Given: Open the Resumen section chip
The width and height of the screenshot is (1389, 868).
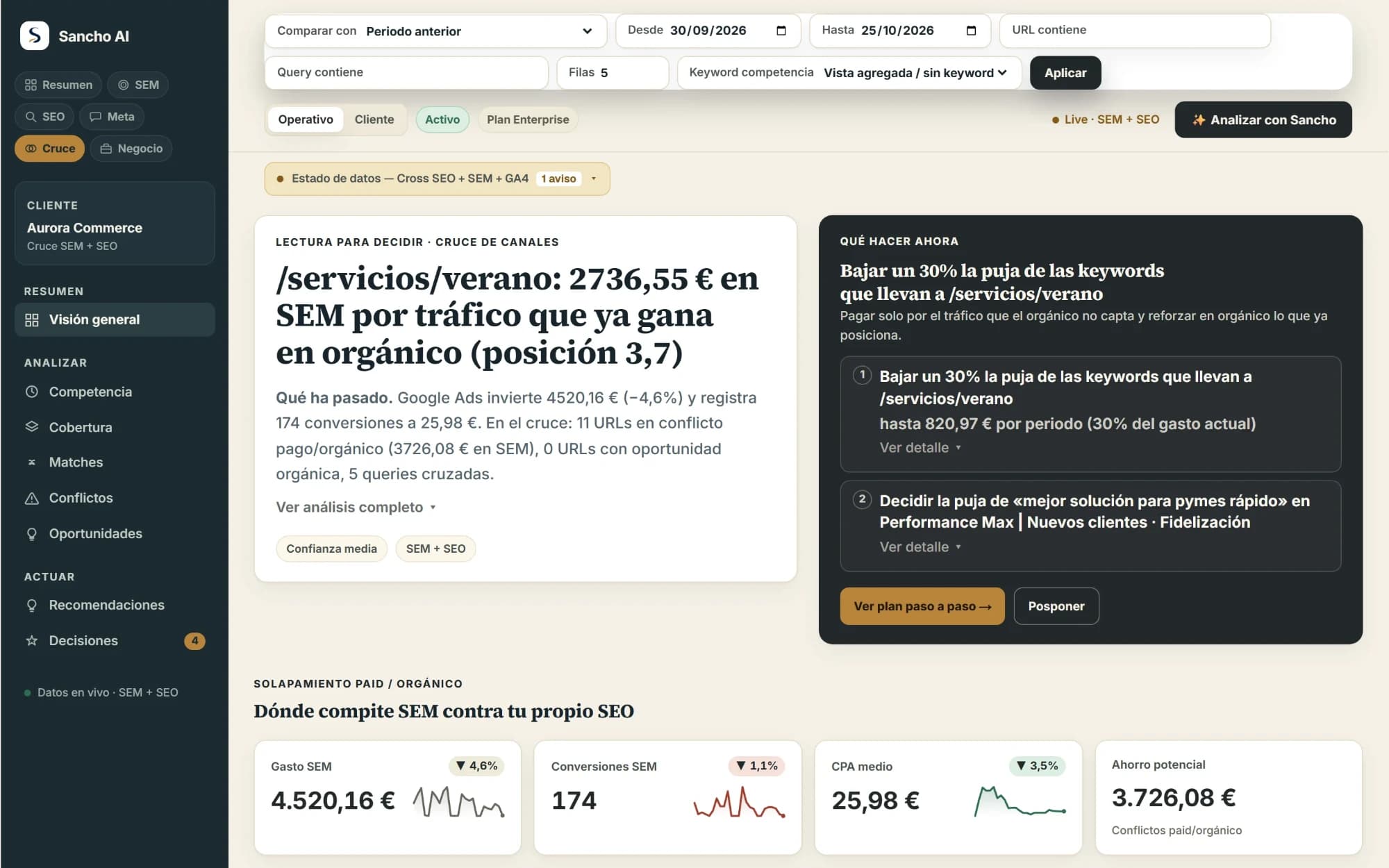Looking at the screenshot, I should coord(58,85).
